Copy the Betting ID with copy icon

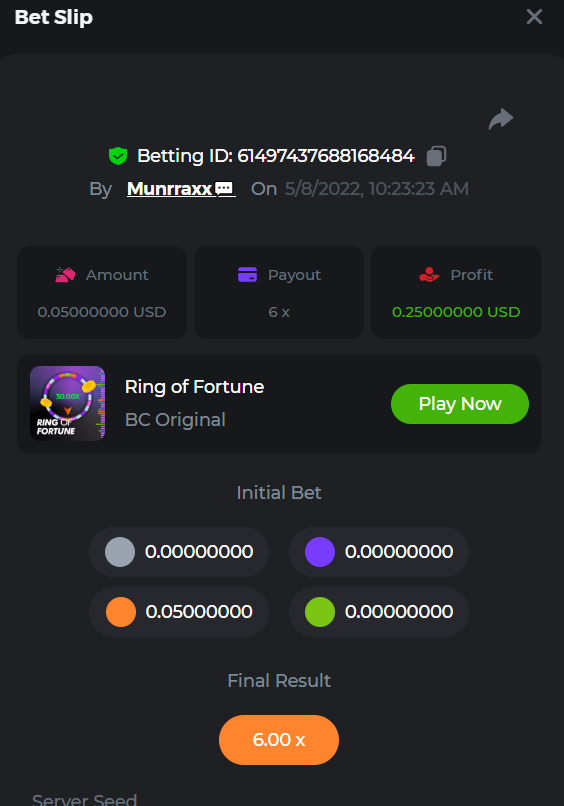[x=436, y=156]
